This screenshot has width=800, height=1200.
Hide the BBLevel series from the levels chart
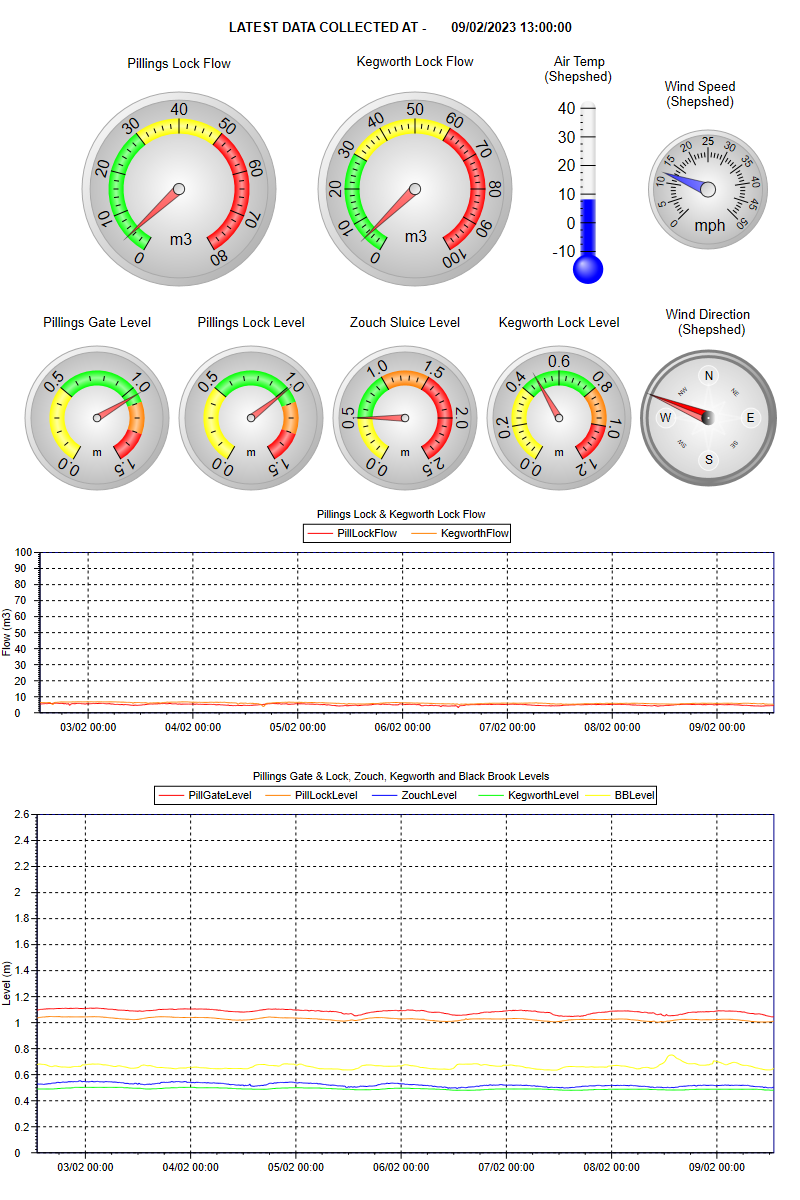click(x=632, y=795)
